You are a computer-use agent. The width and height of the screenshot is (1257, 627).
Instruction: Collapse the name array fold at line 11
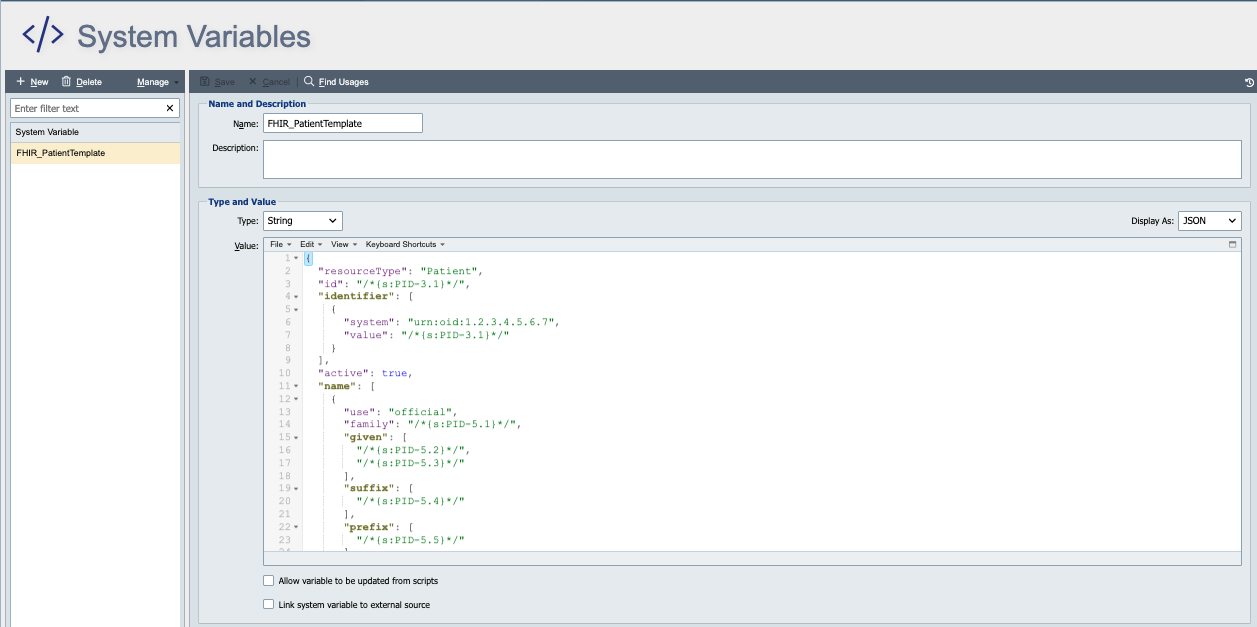coord(296,386)
